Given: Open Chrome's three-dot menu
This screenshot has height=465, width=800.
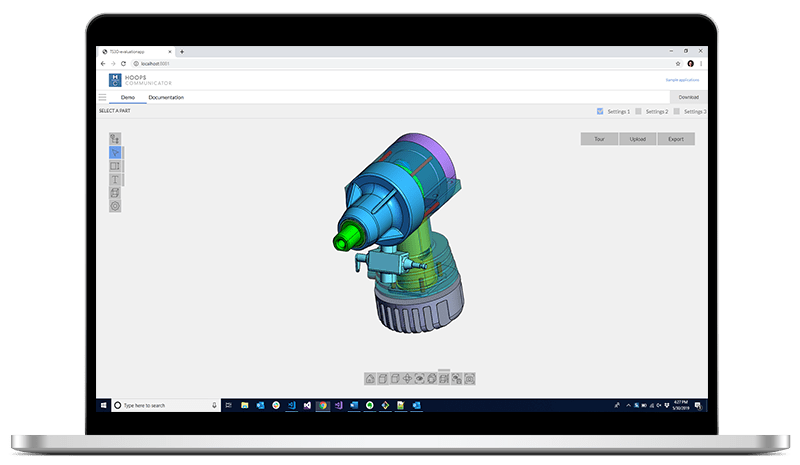Looking at the screenshot, I should click(x=701, y=64).
